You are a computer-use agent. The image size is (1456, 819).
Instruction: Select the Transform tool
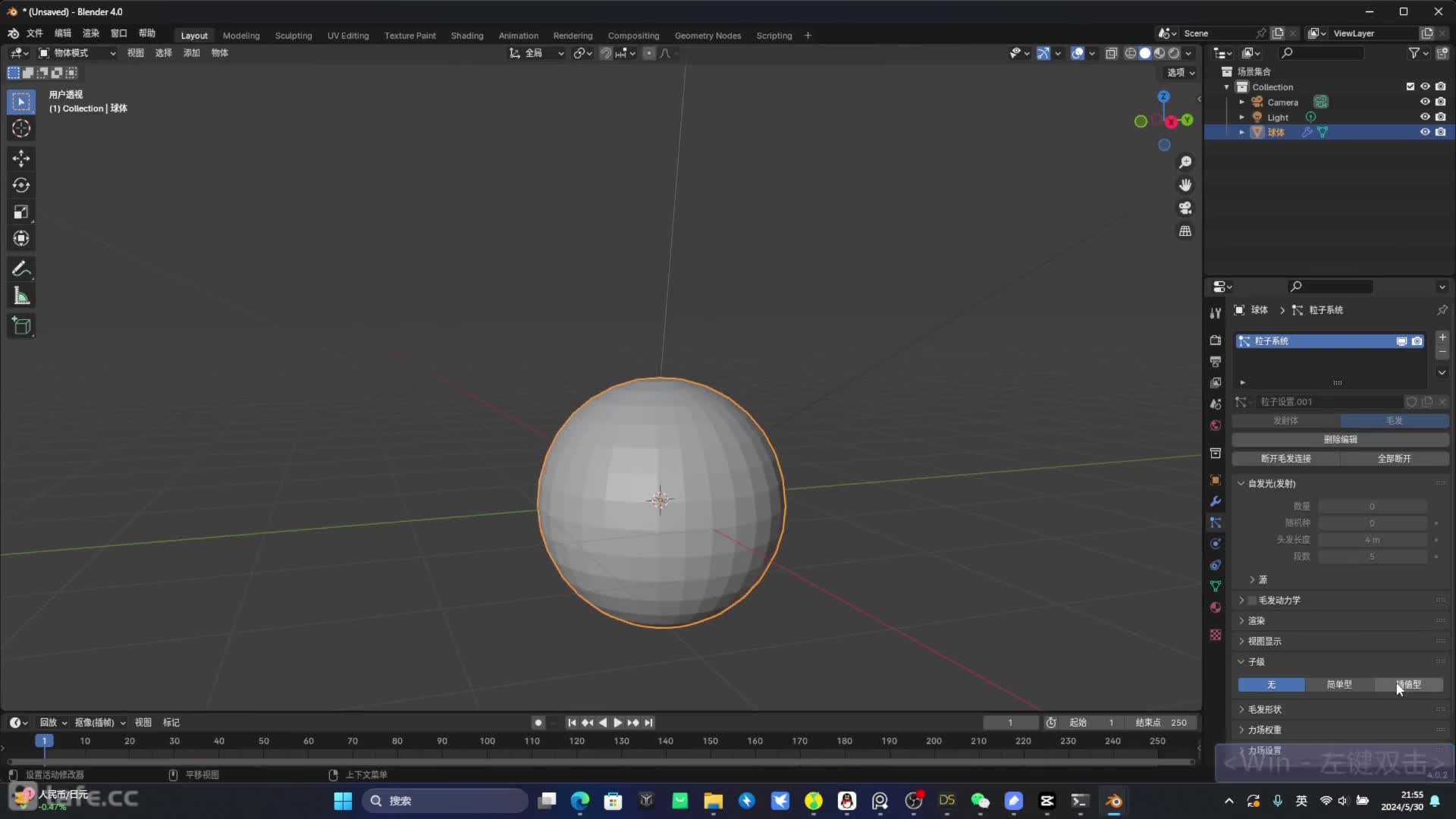pos(21,238)
